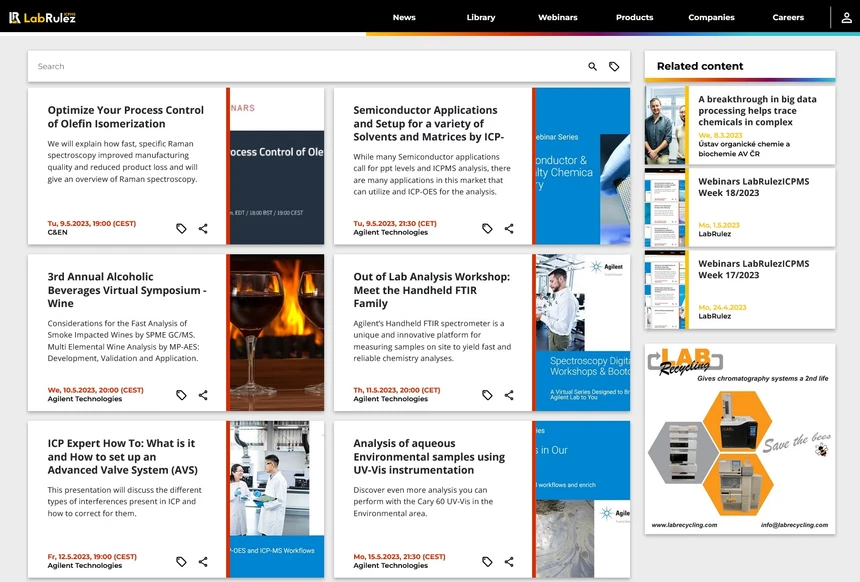Open 'Out of Lab Analysis Workshop' title
The height and width of the screenshot is (582, 860).
tap(432, 290)
